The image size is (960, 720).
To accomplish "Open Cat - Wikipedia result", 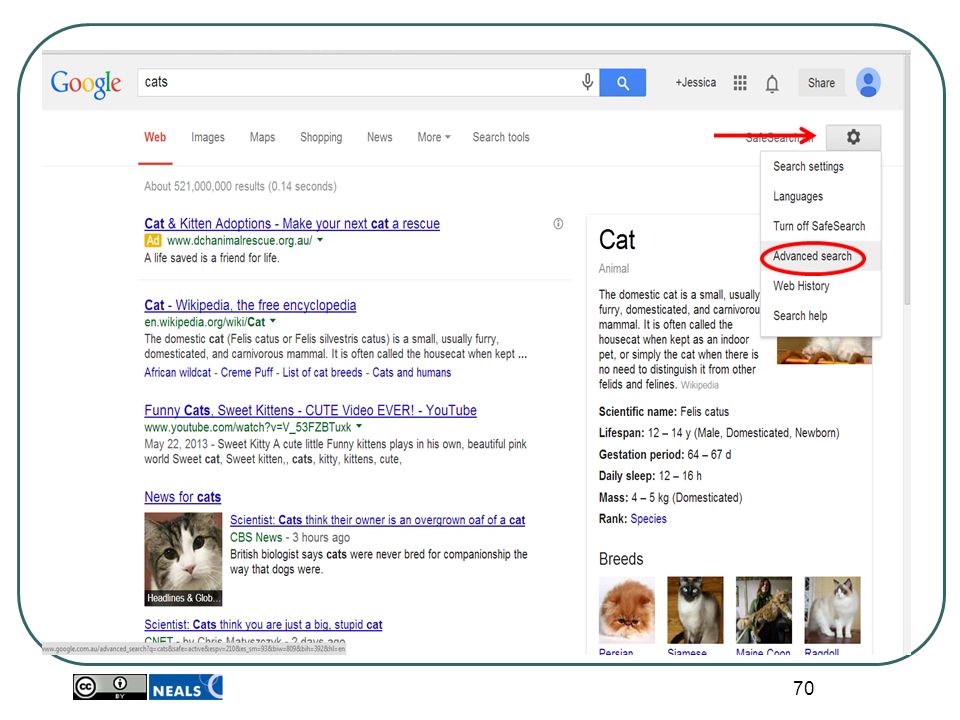I will tap(250, 305).
